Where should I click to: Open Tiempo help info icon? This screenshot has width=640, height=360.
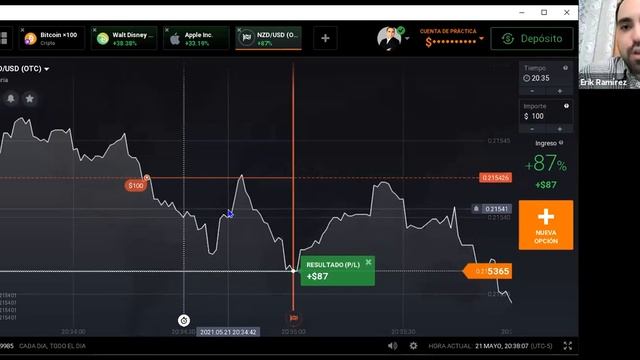[x=565, y=68]
